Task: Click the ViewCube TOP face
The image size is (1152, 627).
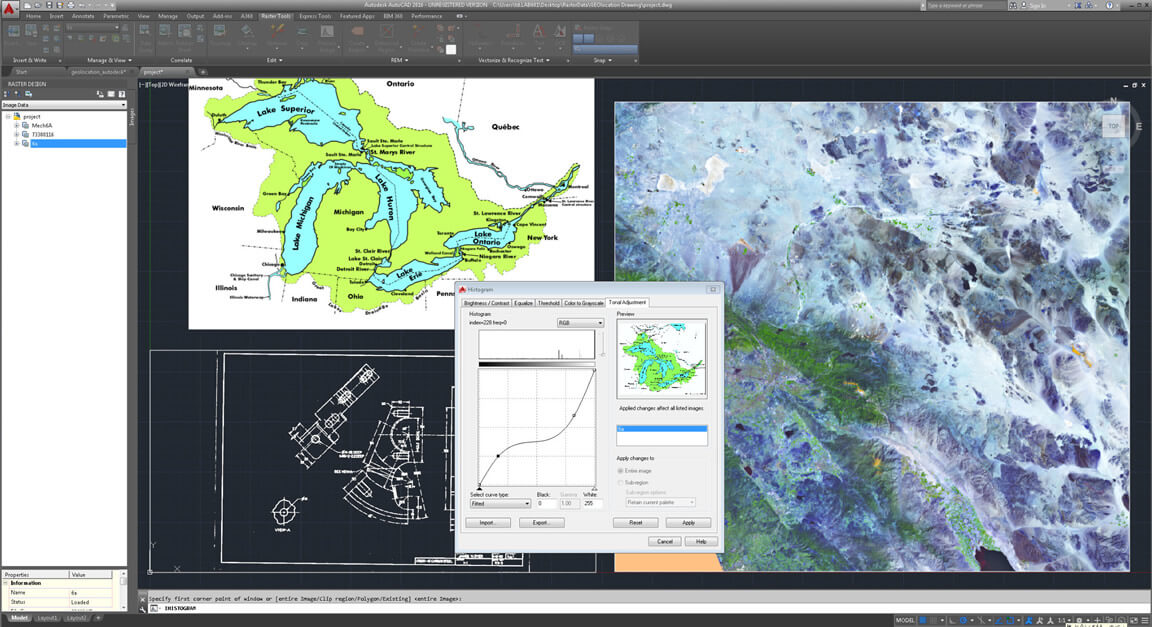Action: point(1113,127)
